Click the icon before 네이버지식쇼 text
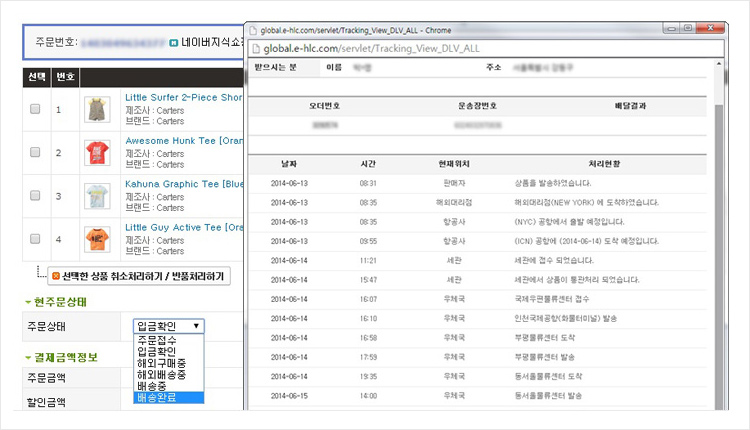 pos(174,43)
